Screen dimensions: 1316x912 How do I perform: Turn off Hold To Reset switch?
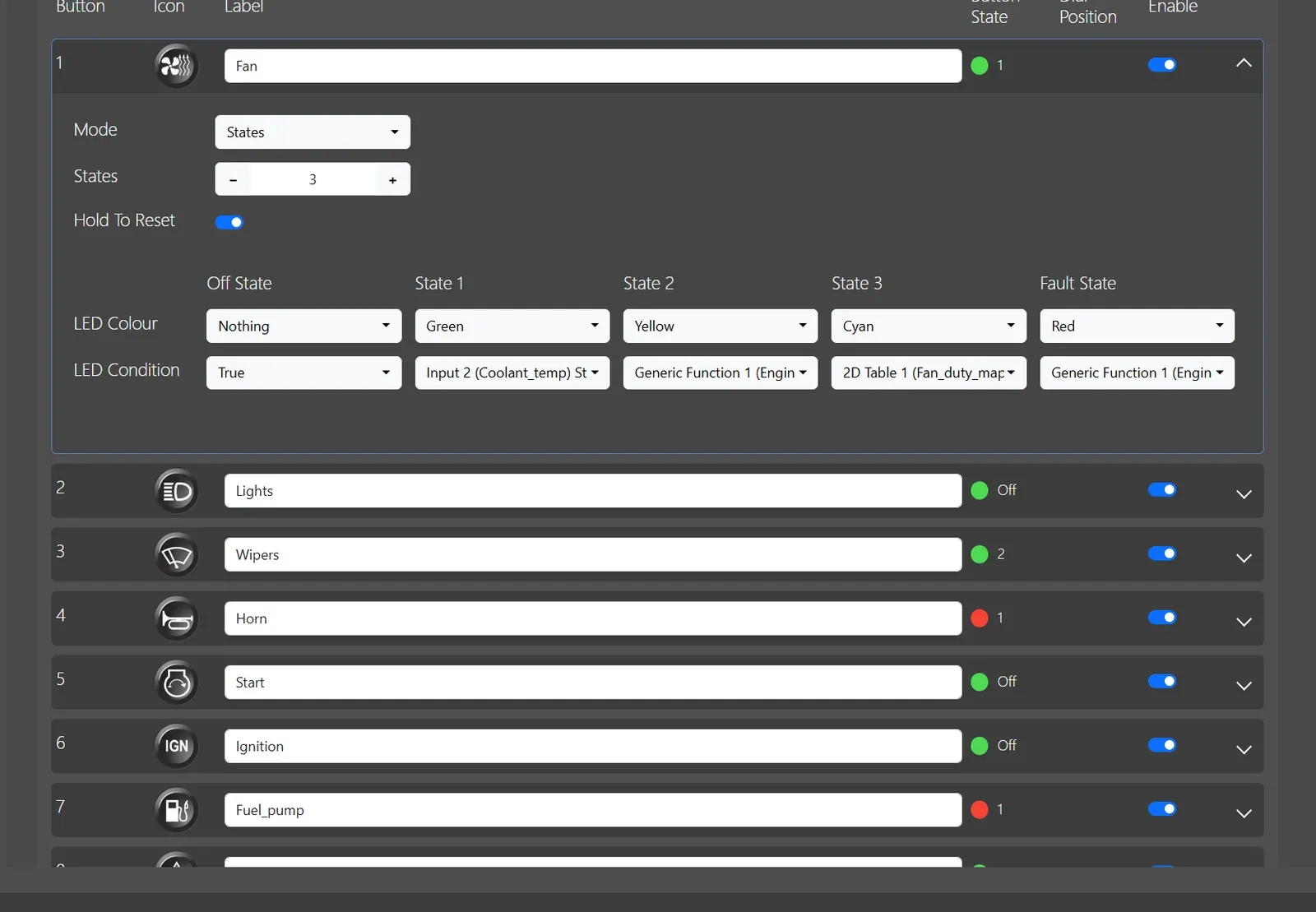229,222
